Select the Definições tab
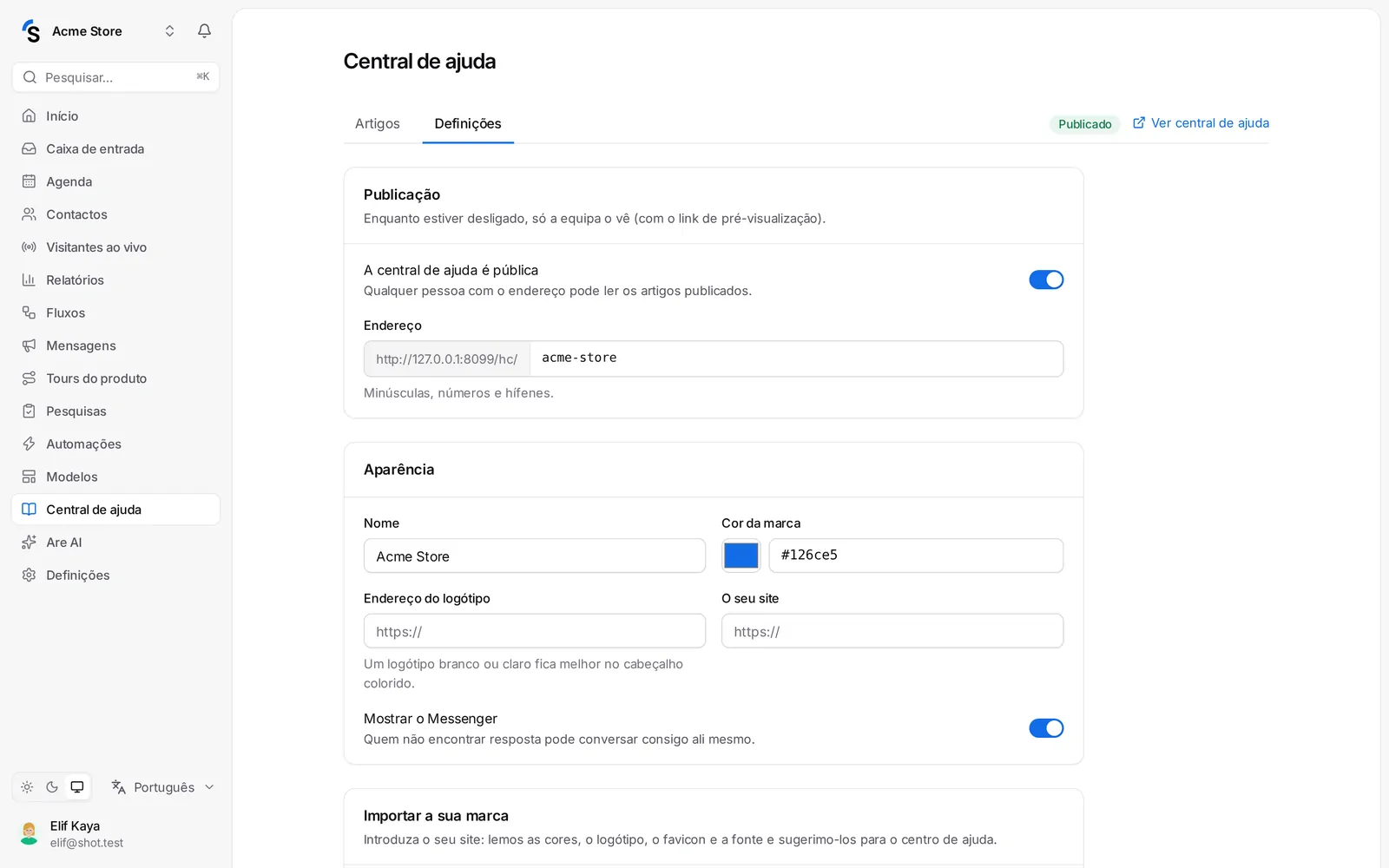Screen dimensions: 1389x868 (x=468, y=123)
